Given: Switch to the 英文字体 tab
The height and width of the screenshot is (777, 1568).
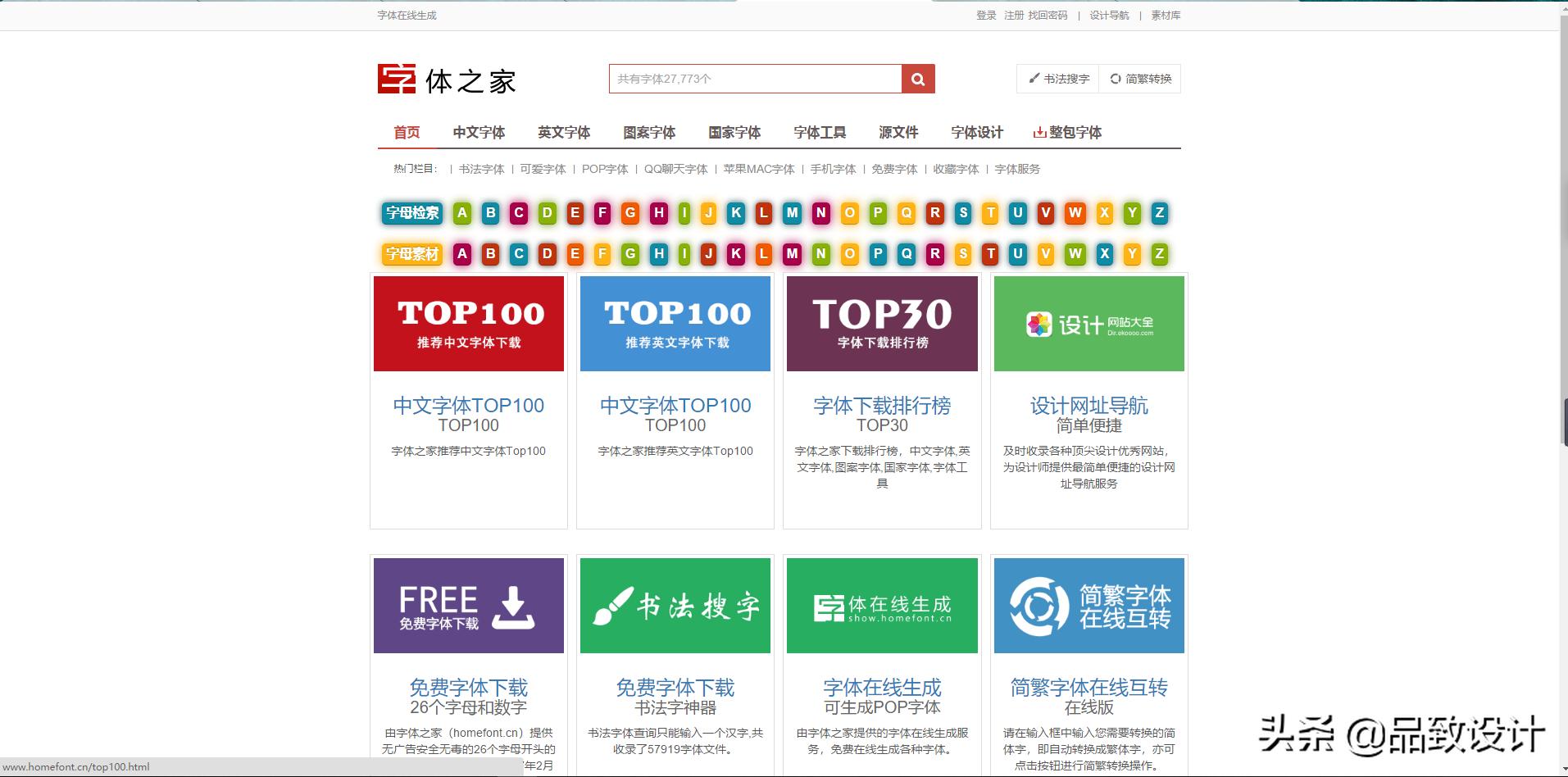Looking at the screenshot, I should [x=564, y=132].
